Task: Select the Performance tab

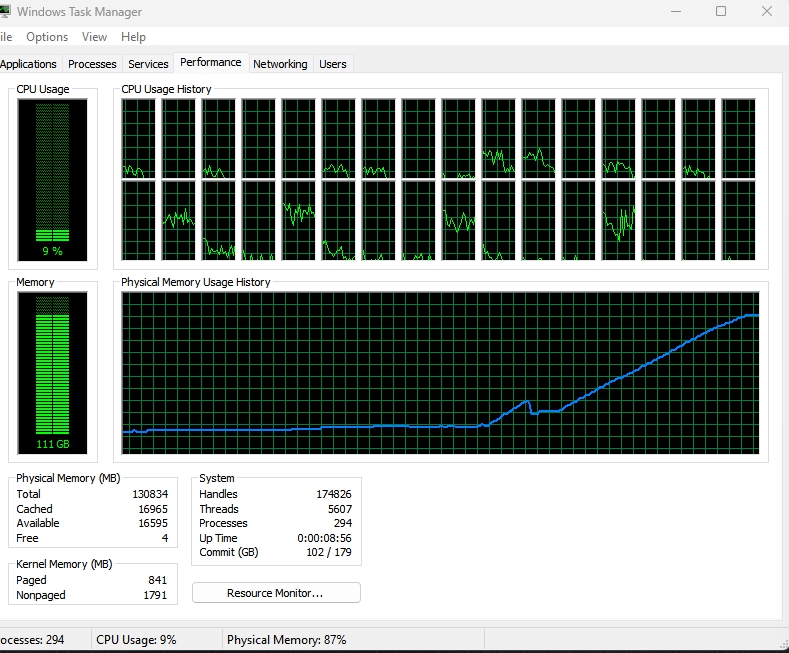Action: click(211, 62)
